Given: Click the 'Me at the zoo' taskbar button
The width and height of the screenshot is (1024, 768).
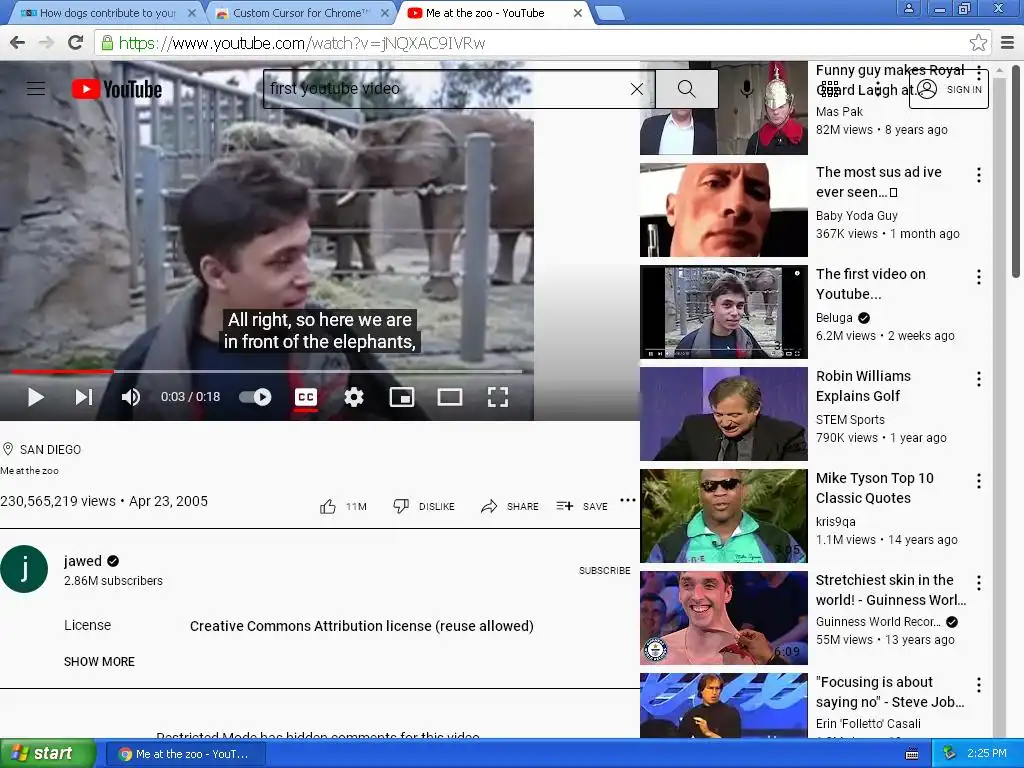Looking at the screenshot, I should coord(185,754).
